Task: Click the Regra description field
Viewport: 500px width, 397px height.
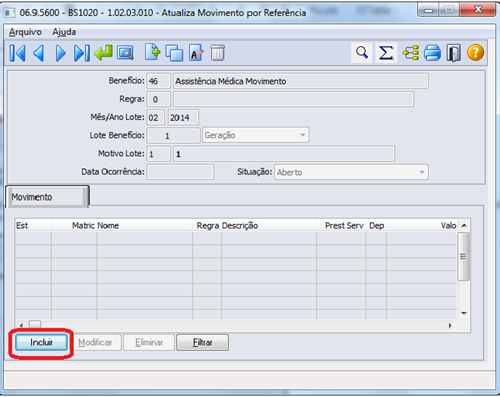Action: pyautogui.click(x=293, y=99)
